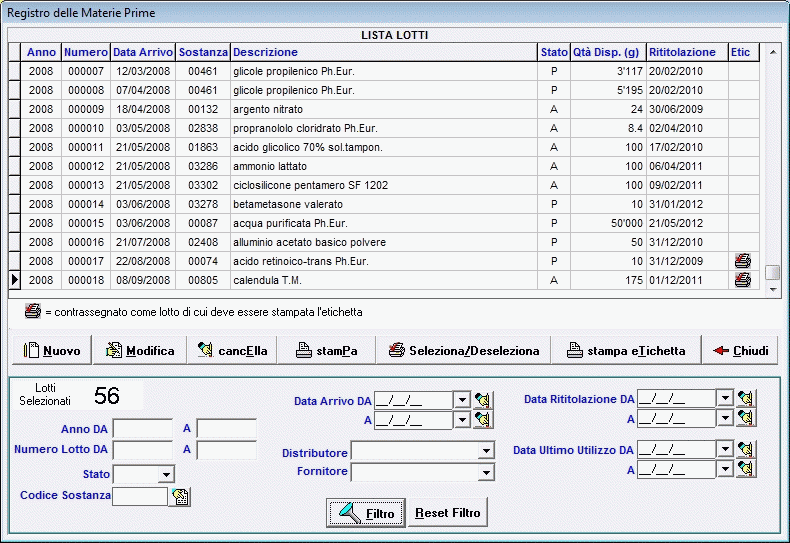Sort by Descrizione column header
790x543 pixels.
click(x=384, y=52)
